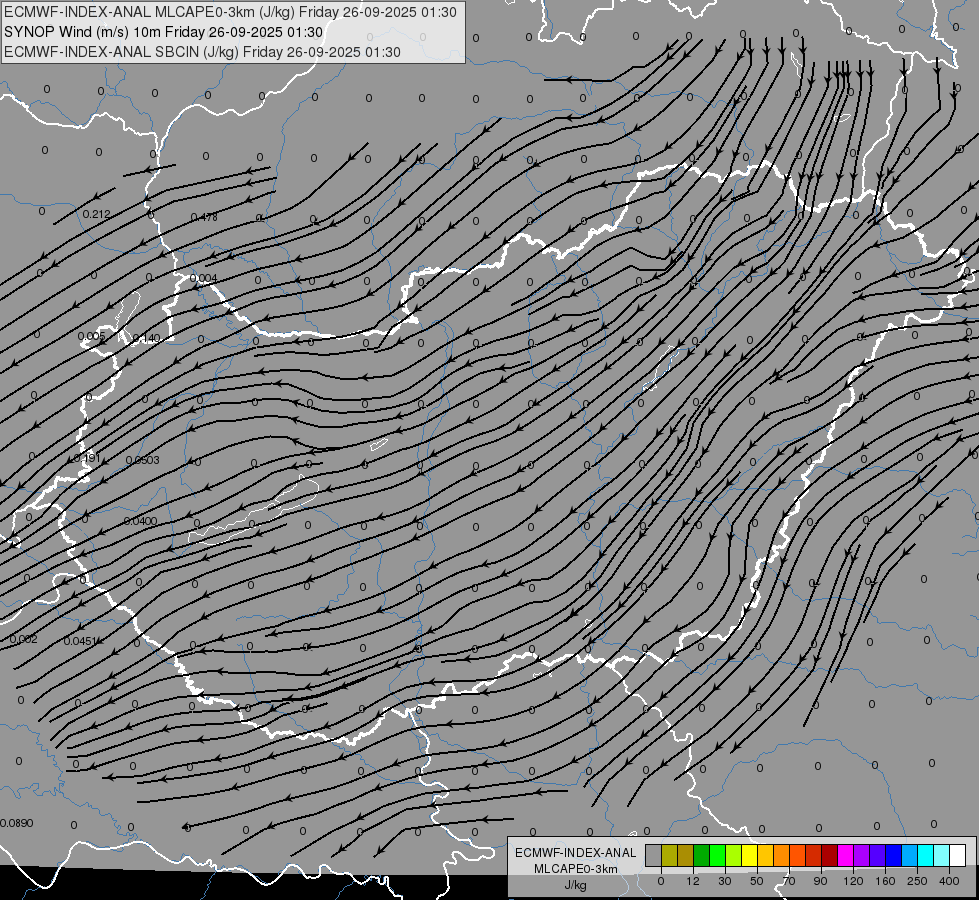Click the ECMWF-INDEX-ANAL SBCIN header line

point(202,52)
